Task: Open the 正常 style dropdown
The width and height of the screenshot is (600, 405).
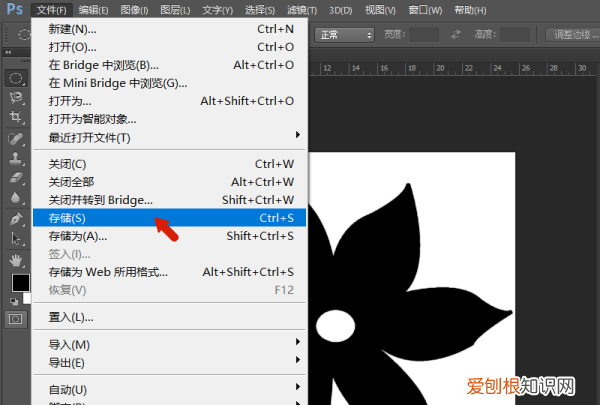Action: (344, 35)
